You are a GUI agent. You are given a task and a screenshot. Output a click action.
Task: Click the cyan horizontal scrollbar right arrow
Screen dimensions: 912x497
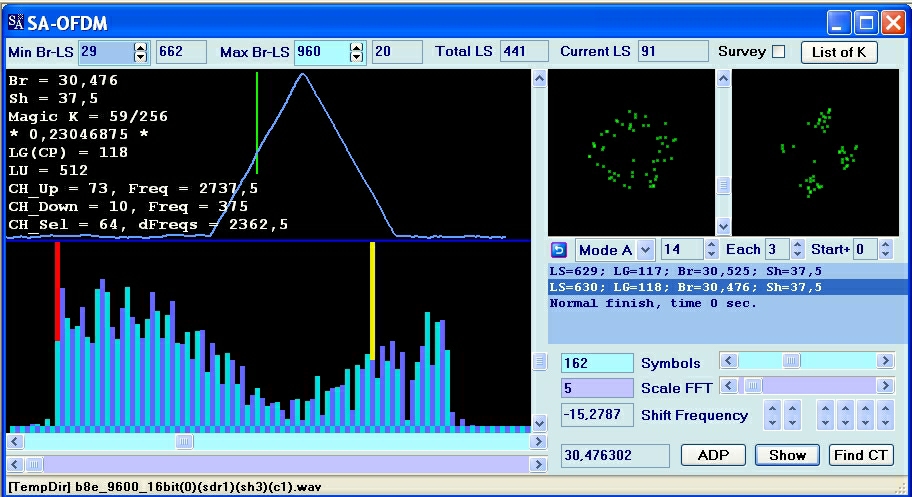point(538,442)
